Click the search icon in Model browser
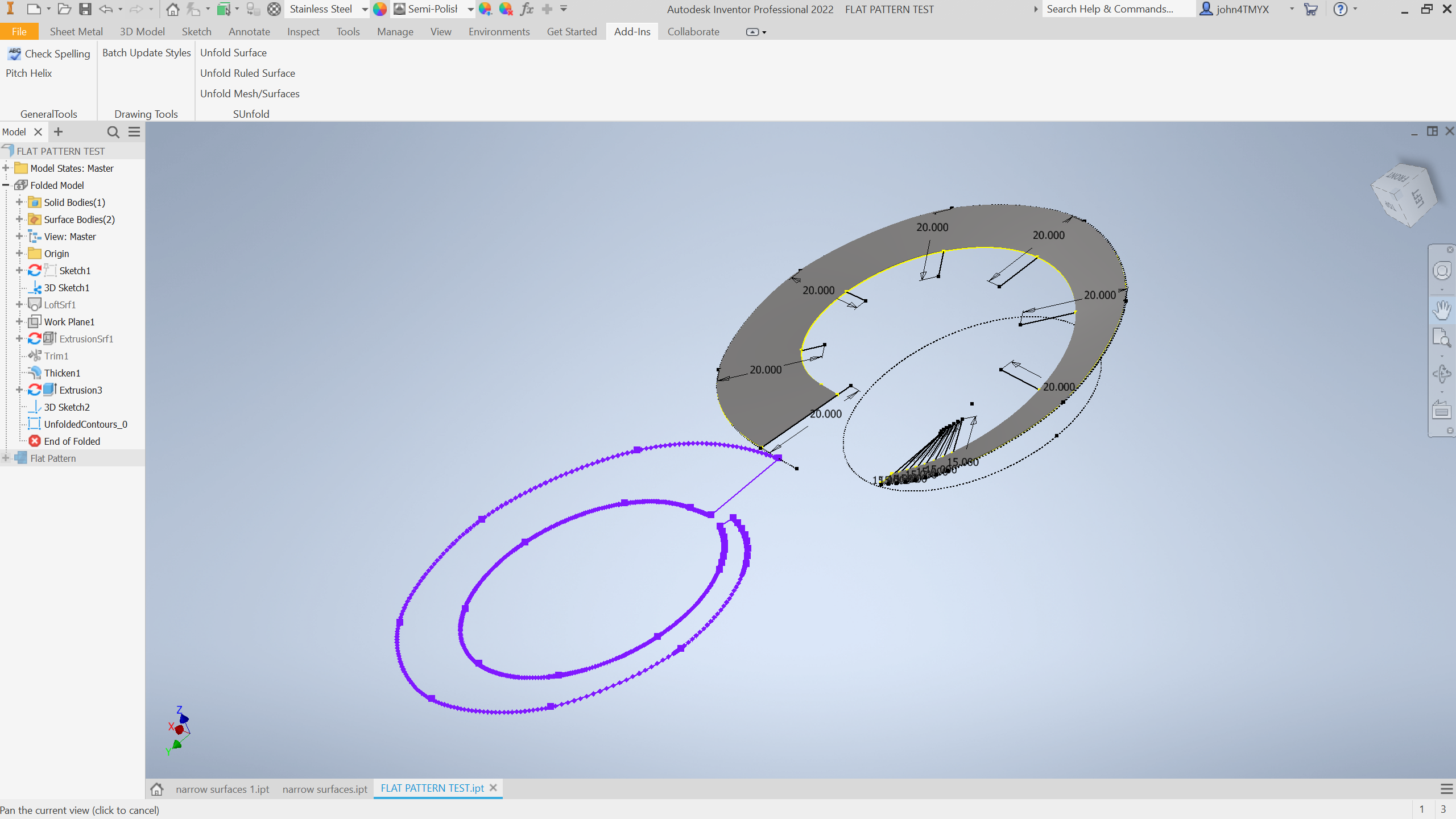The width and height of the screenshot is (1456, 819). click(113, 132)
